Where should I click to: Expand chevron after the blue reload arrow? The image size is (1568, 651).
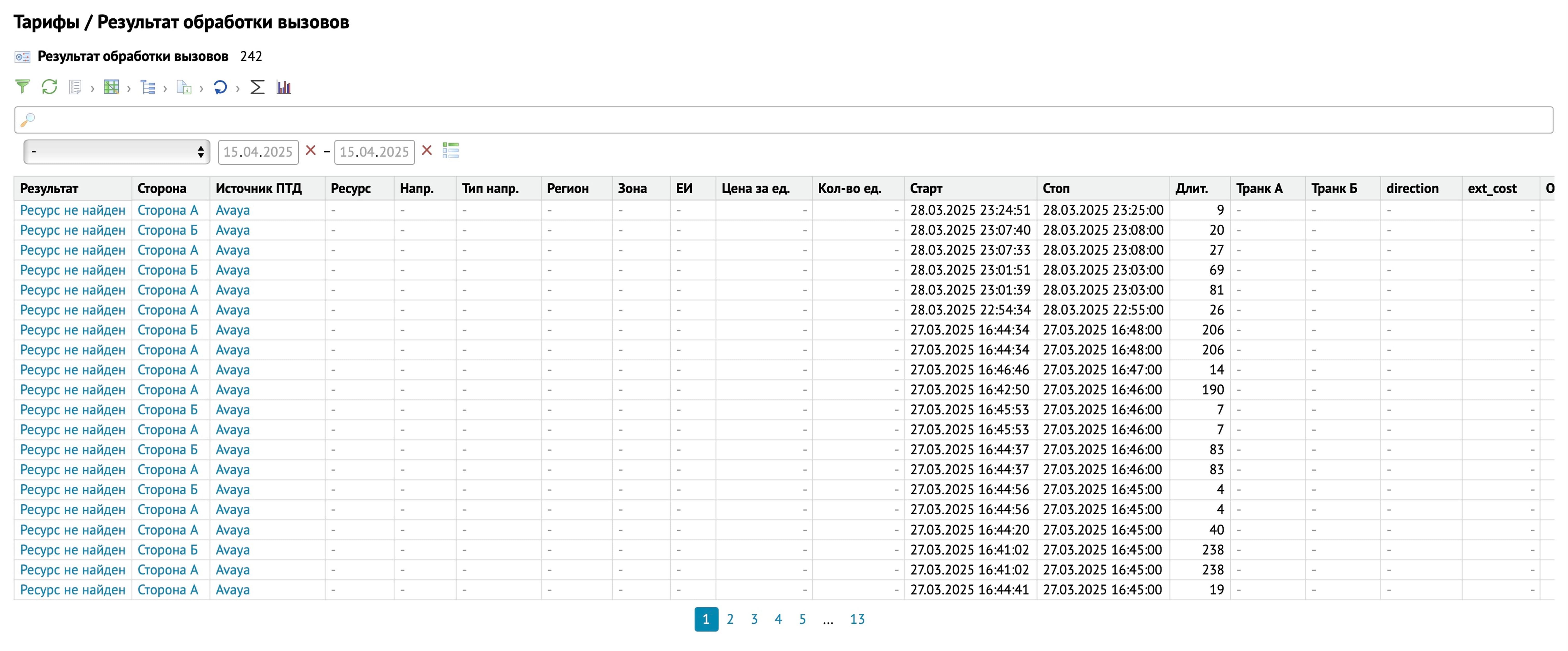(x=237, y=89)
